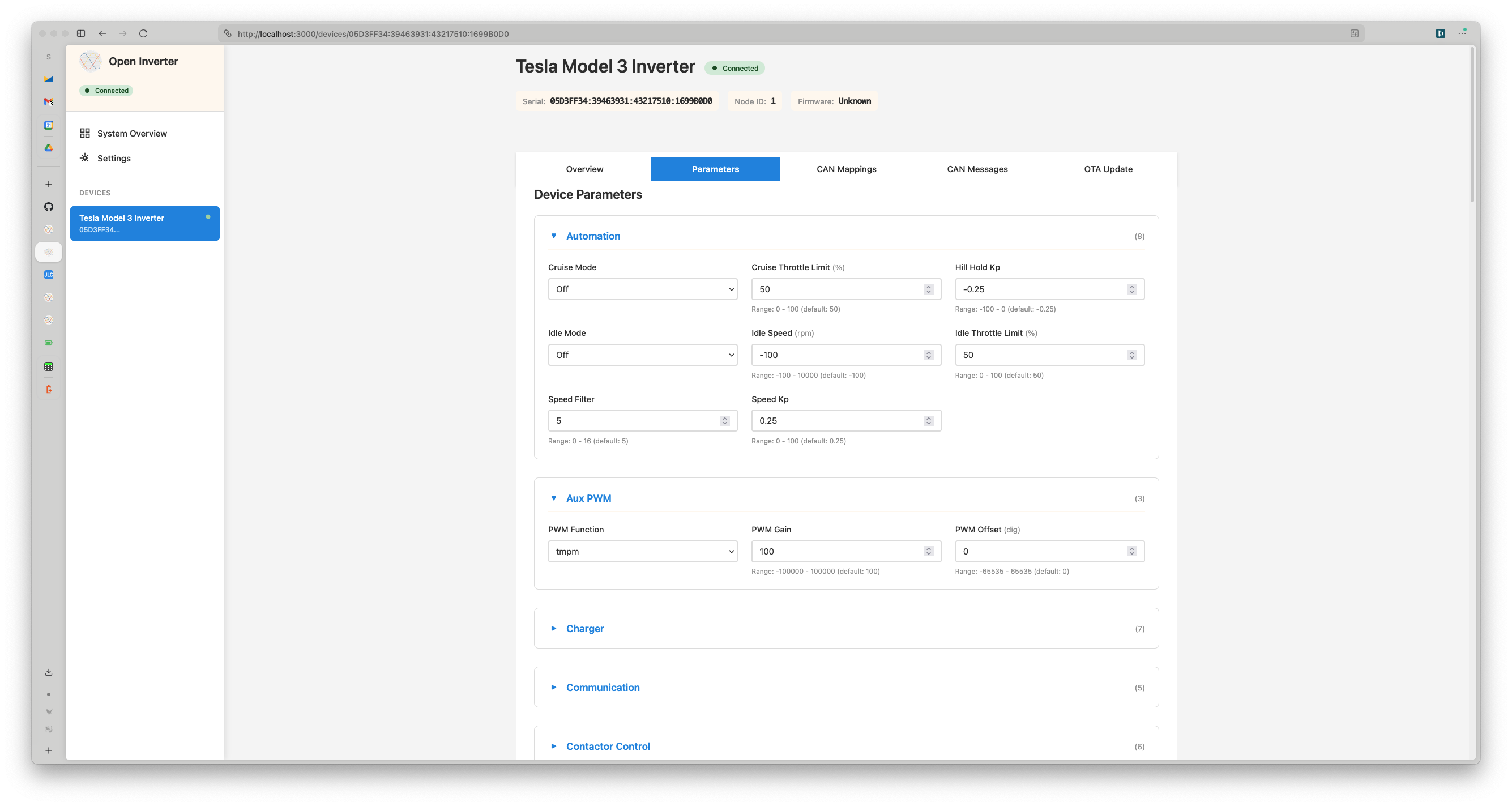
Task: Switch to the OTA Update tab
Action: click(x=1108, y=169)
